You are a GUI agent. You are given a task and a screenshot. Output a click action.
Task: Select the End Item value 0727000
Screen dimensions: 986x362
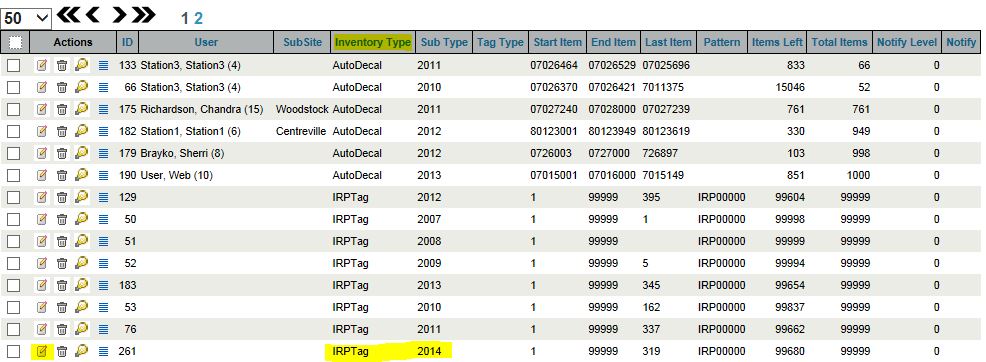[x=610, y=153]
